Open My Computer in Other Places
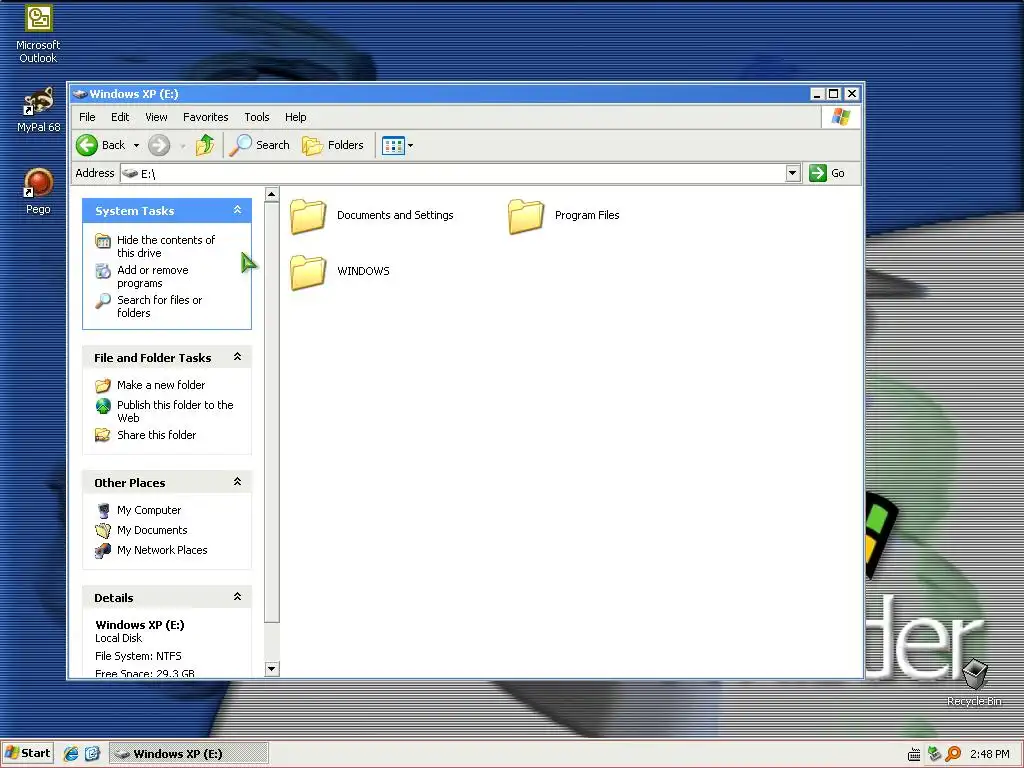The width and height of the screenshot is (1024, 768). (x=149, y=510)
